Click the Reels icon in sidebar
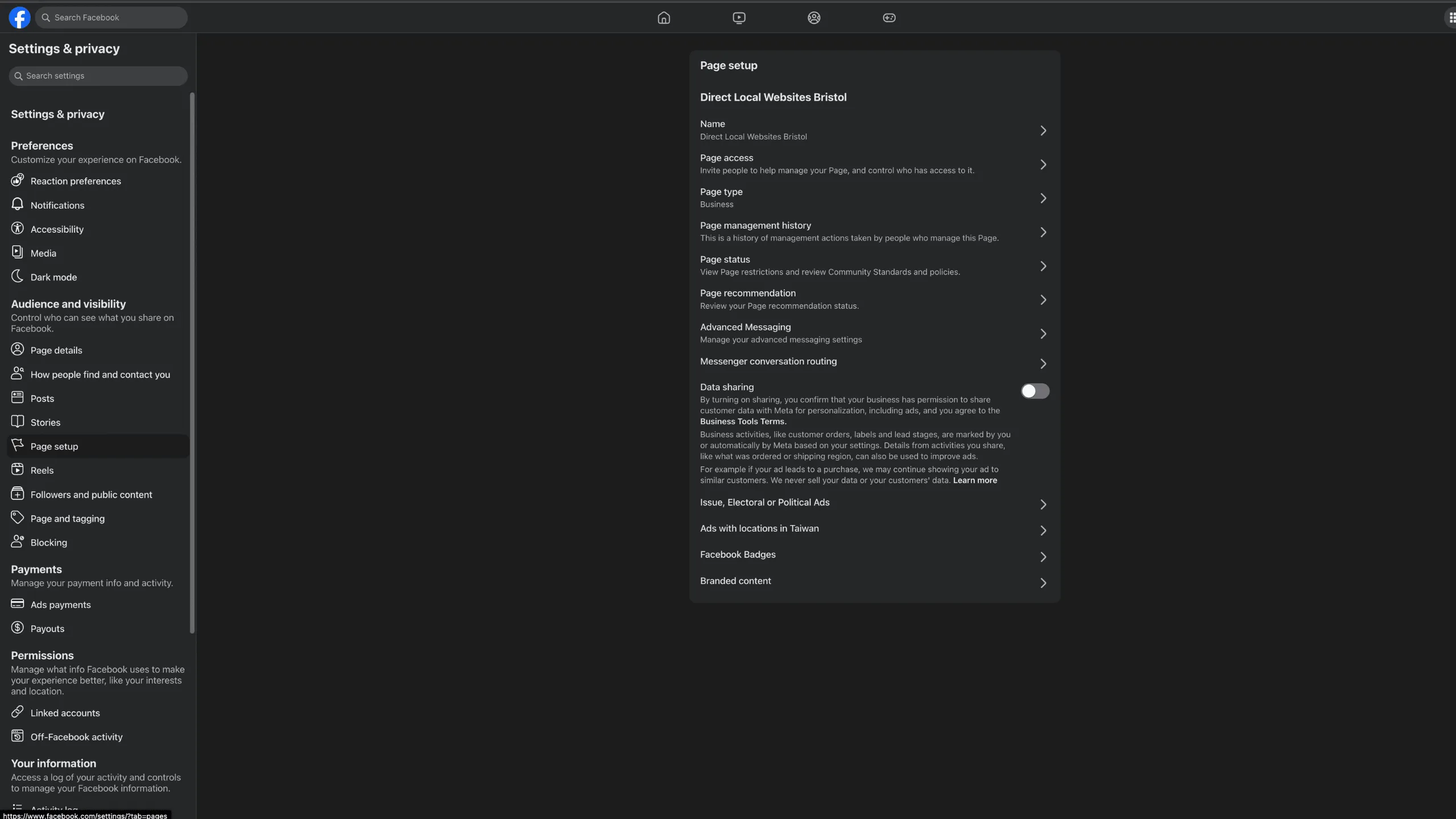The height and width of the screenshot is (819, 1456). pyautogui.click(x=18, y=469)
